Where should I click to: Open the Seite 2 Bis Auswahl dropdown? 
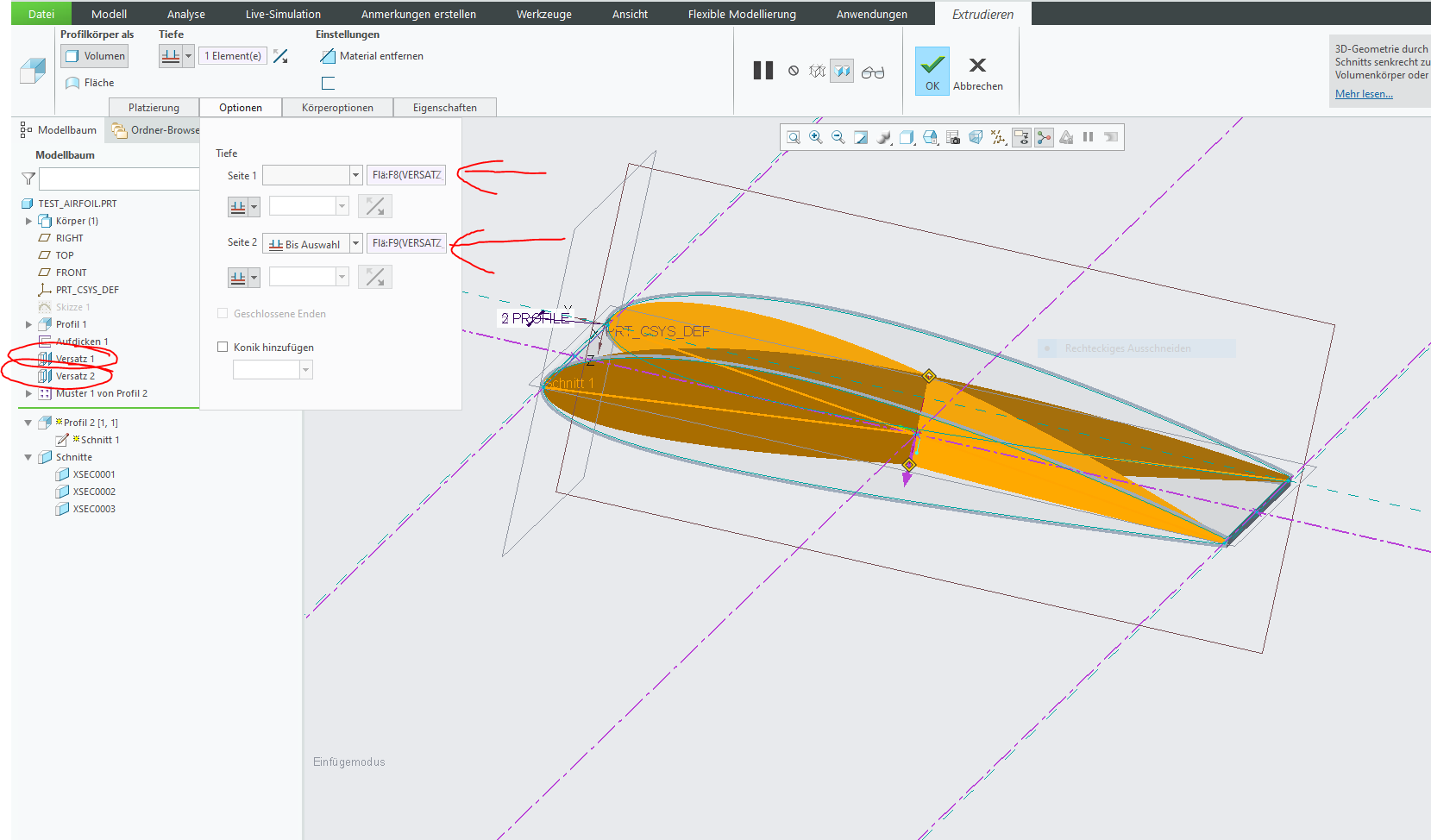[x=355, y=244]
